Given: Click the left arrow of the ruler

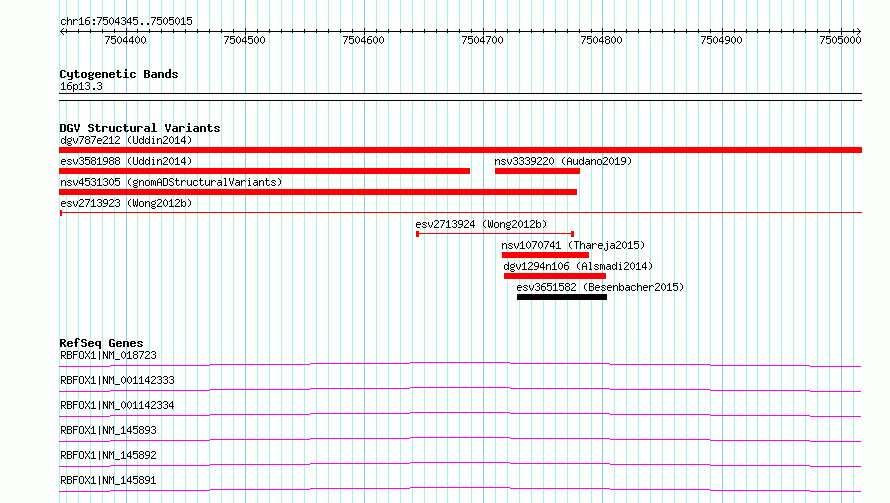Looking at the screenshot, I should (62, 32).
